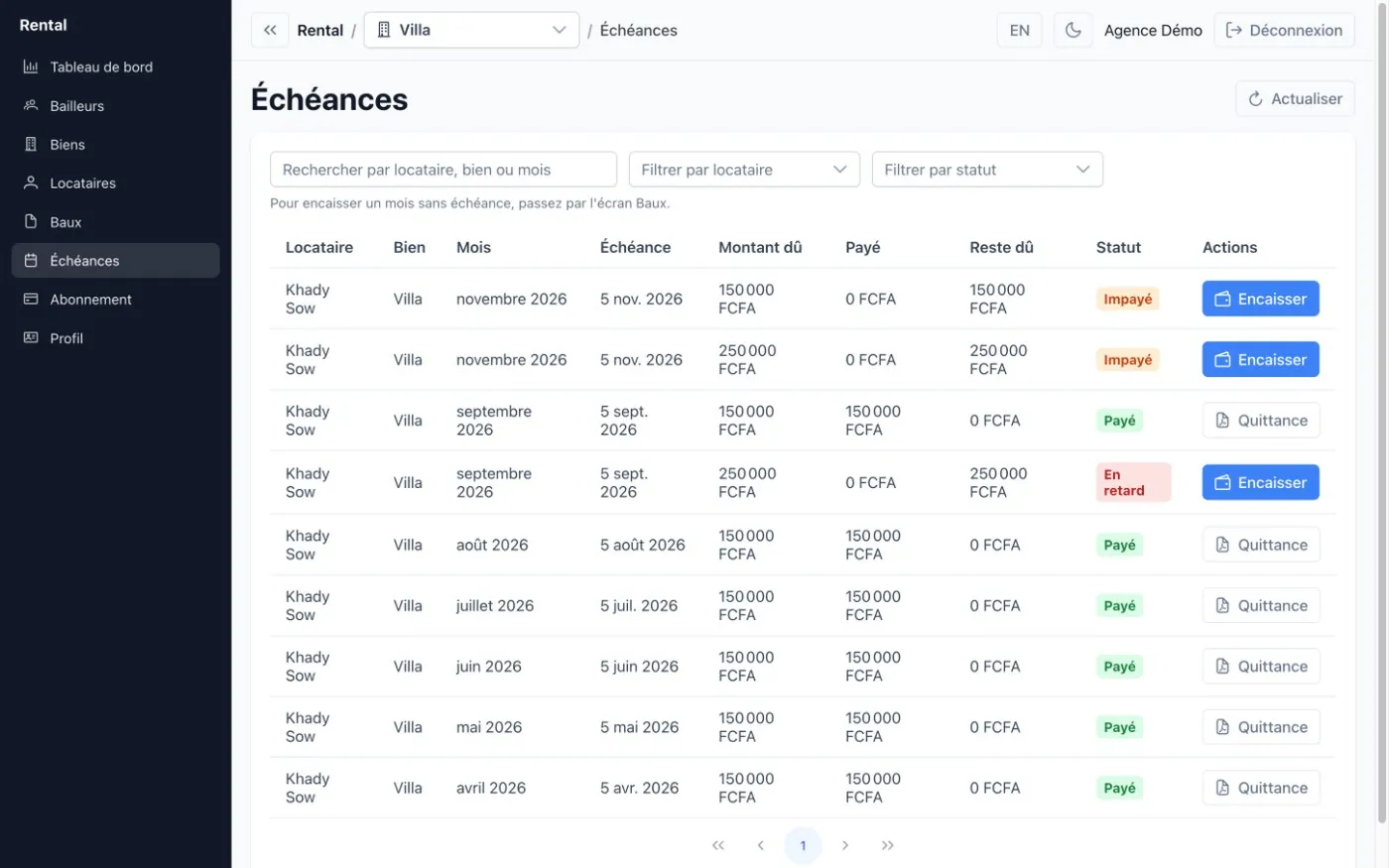Open Quittance for août 2026
The height and width of the screenshot is (868, 1389).
[x=1261, y=545]
